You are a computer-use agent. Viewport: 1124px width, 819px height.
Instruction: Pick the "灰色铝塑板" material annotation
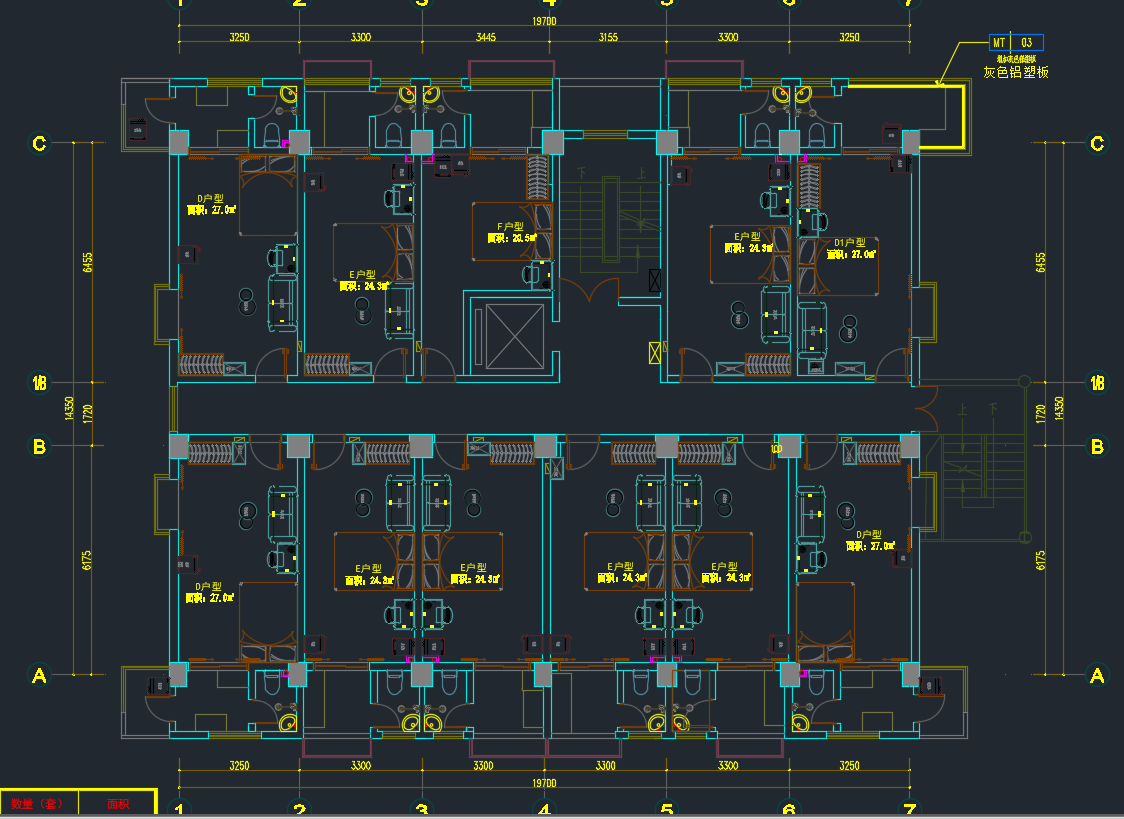click(1016, 72)
